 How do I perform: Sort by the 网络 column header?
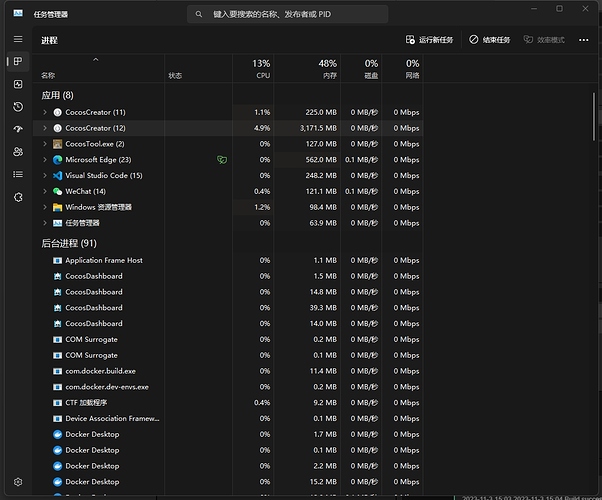point(403,68)
